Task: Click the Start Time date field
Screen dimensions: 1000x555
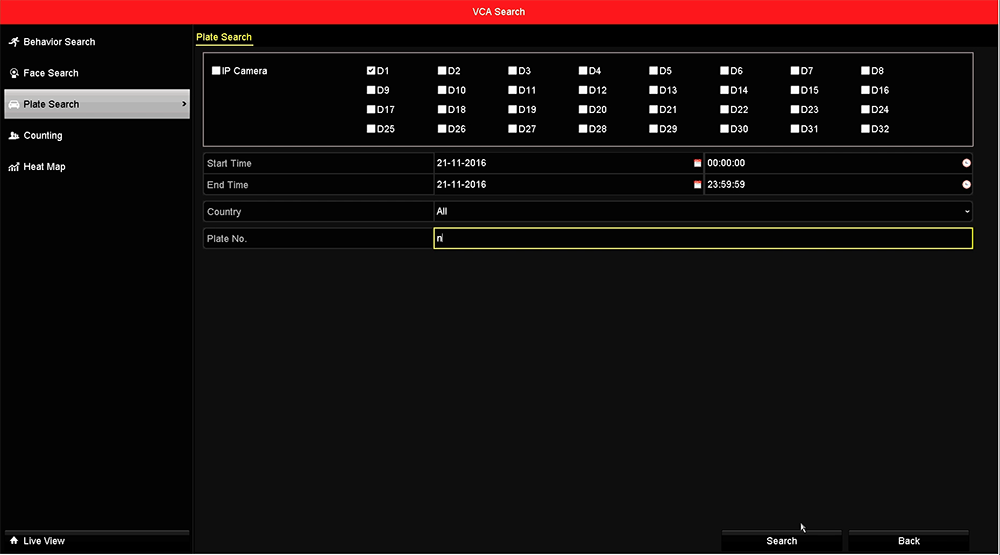Action: click(x=568, y=163)
